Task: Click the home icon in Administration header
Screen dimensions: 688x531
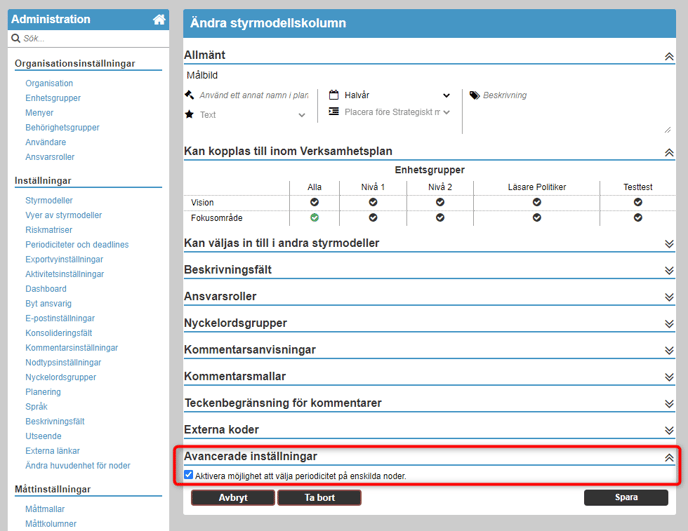Action: click(x=159, y=19)
